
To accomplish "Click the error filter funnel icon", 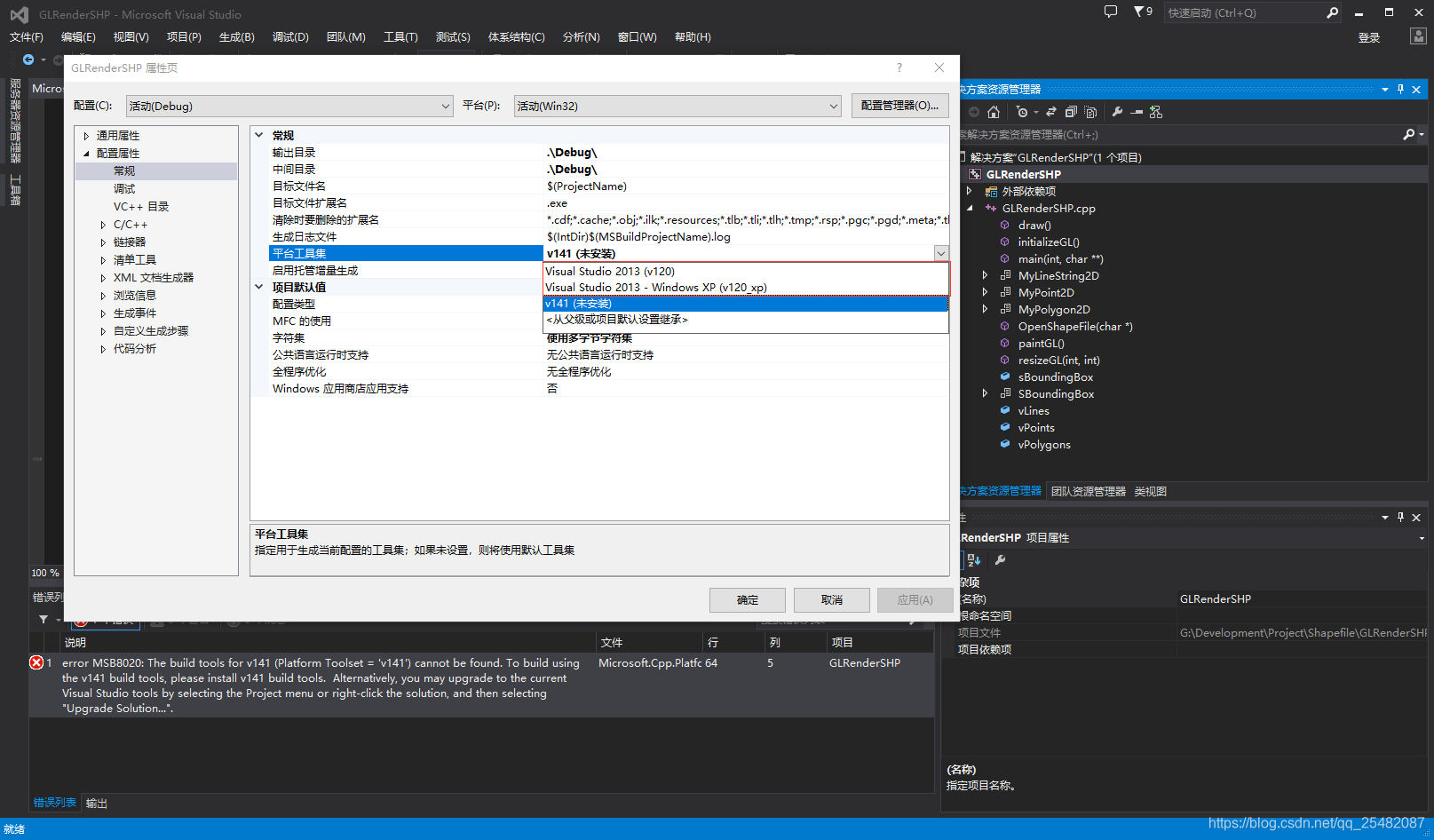I will [44, 619].
